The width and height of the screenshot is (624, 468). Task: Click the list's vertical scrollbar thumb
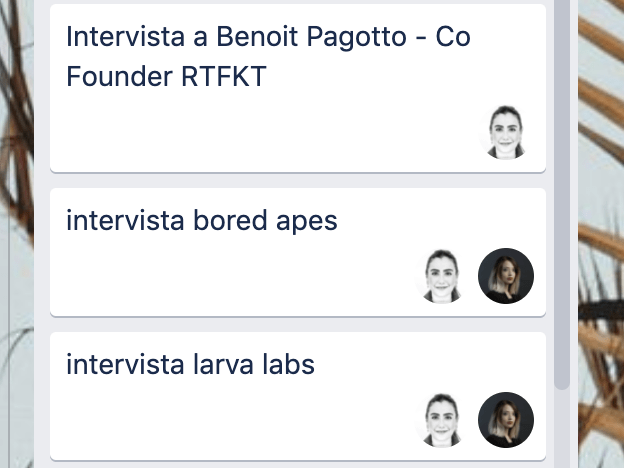[x=562, y=194]
